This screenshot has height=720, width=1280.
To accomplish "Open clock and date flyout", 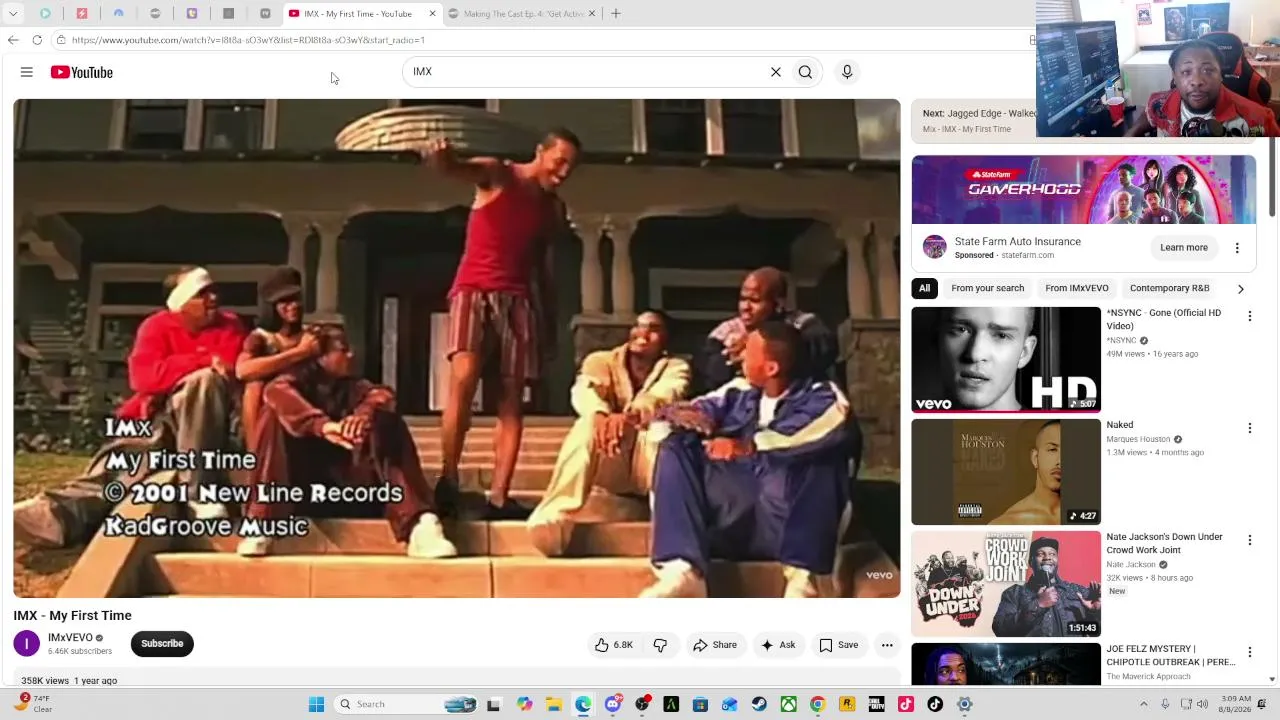I will point(1234,704).
